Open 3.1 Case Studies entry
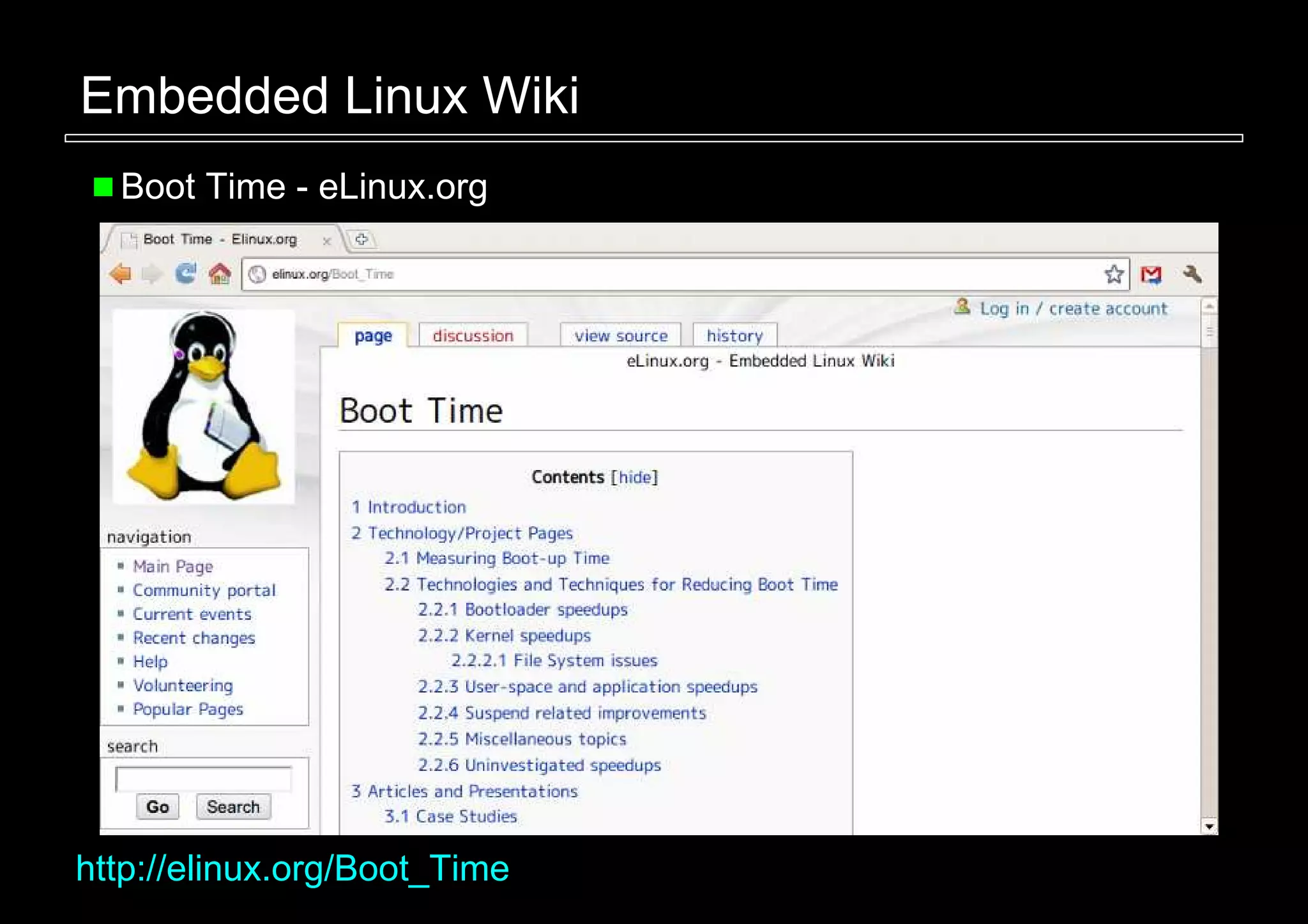This screenshot has width=1308, height=924. pyautogui.click(x=450, y=817)
